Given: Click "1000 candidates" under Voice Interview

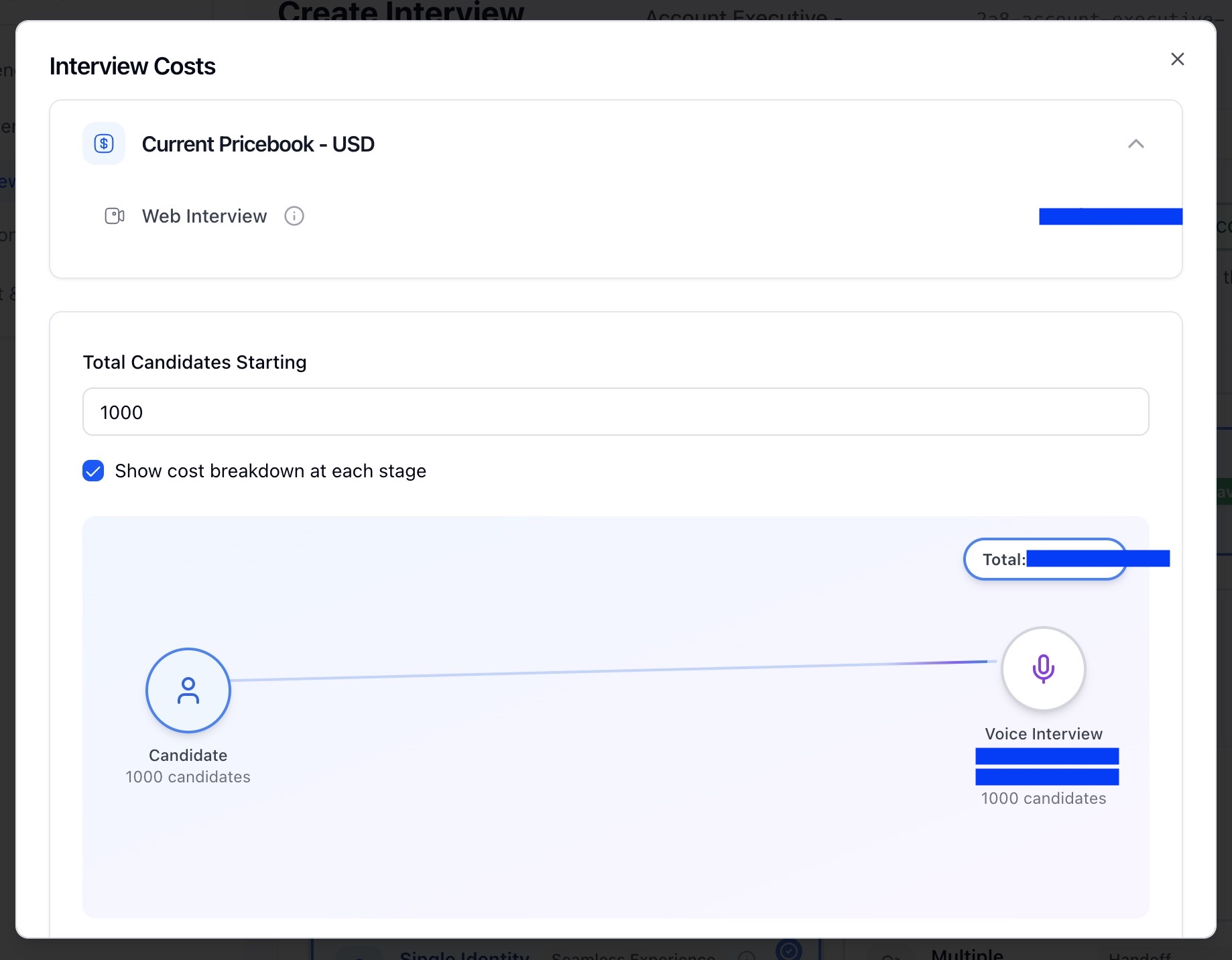Looking at the screenshot, I should coord(1043,798).
